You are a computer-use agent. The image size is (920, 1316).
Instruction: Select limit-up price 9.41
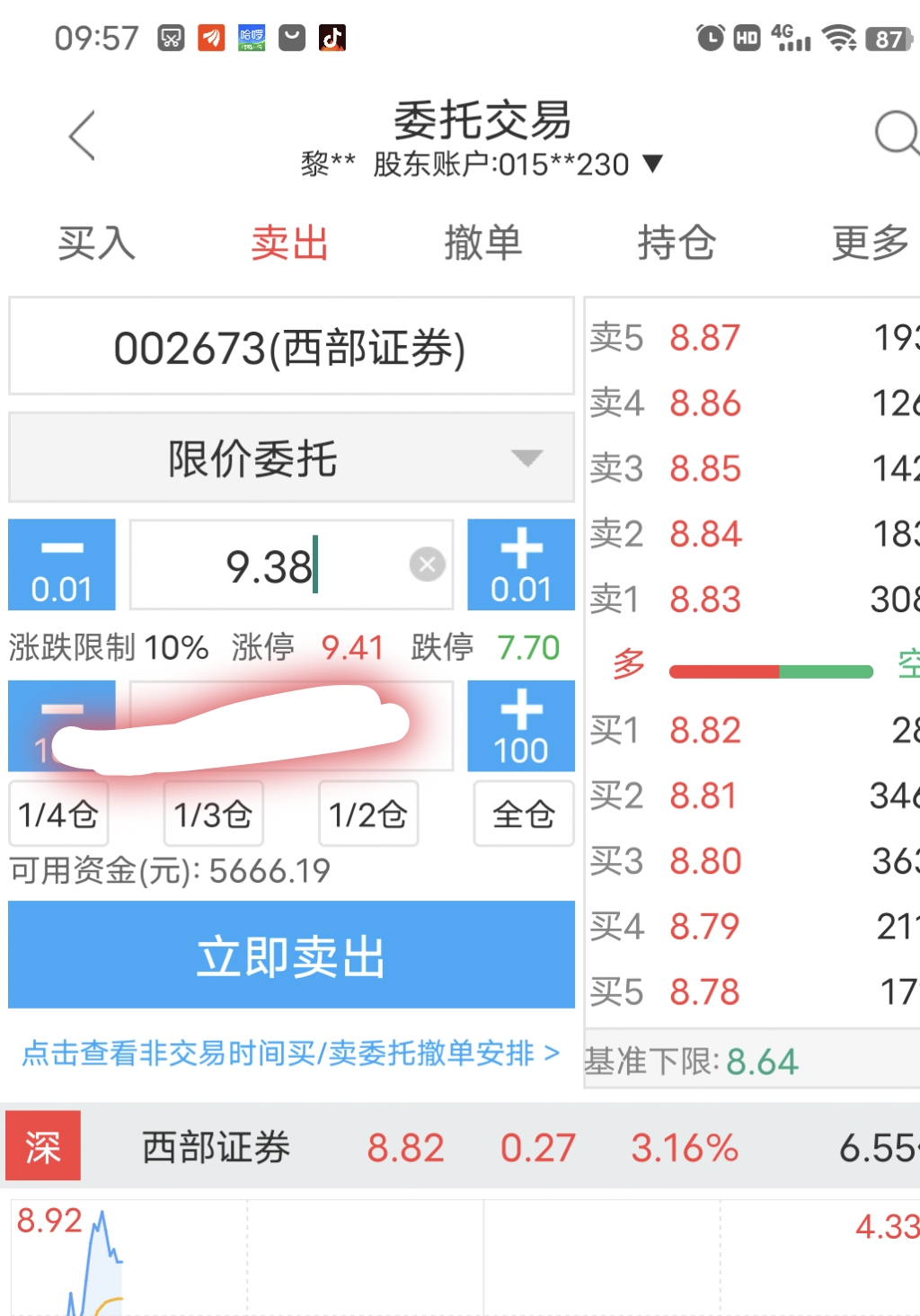tap(352, 647)
